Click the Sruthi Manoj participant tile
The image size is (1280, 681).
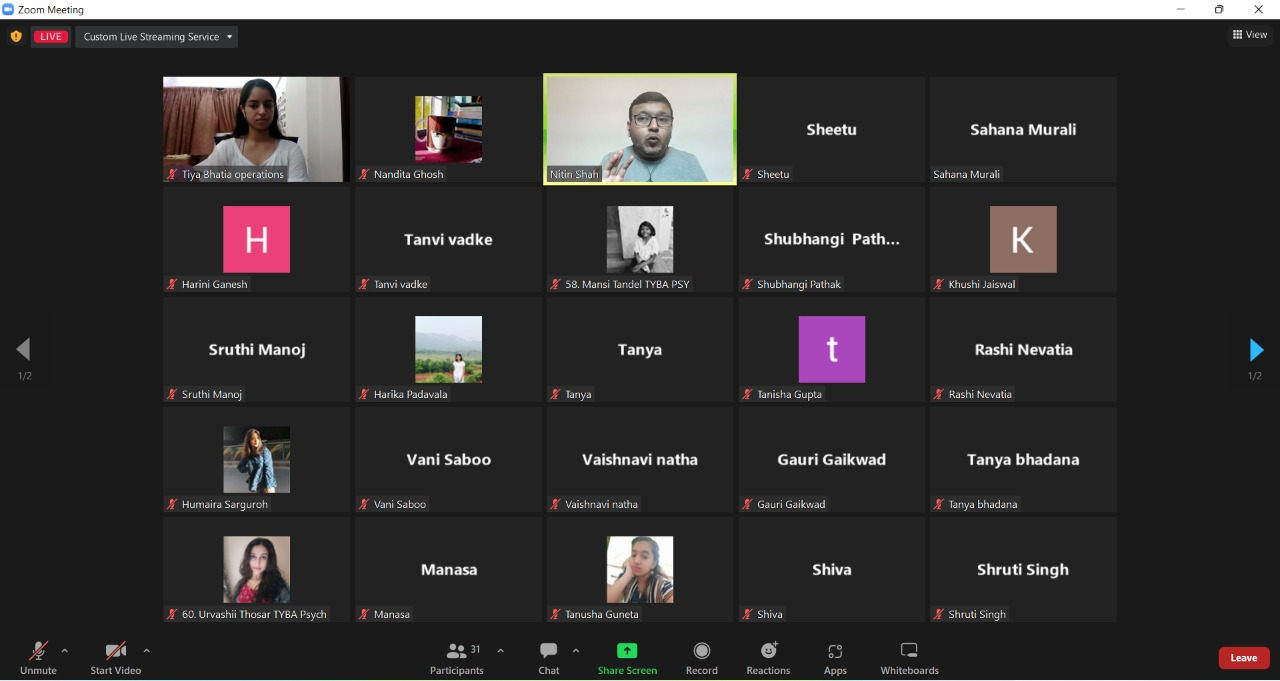point(256,350)
